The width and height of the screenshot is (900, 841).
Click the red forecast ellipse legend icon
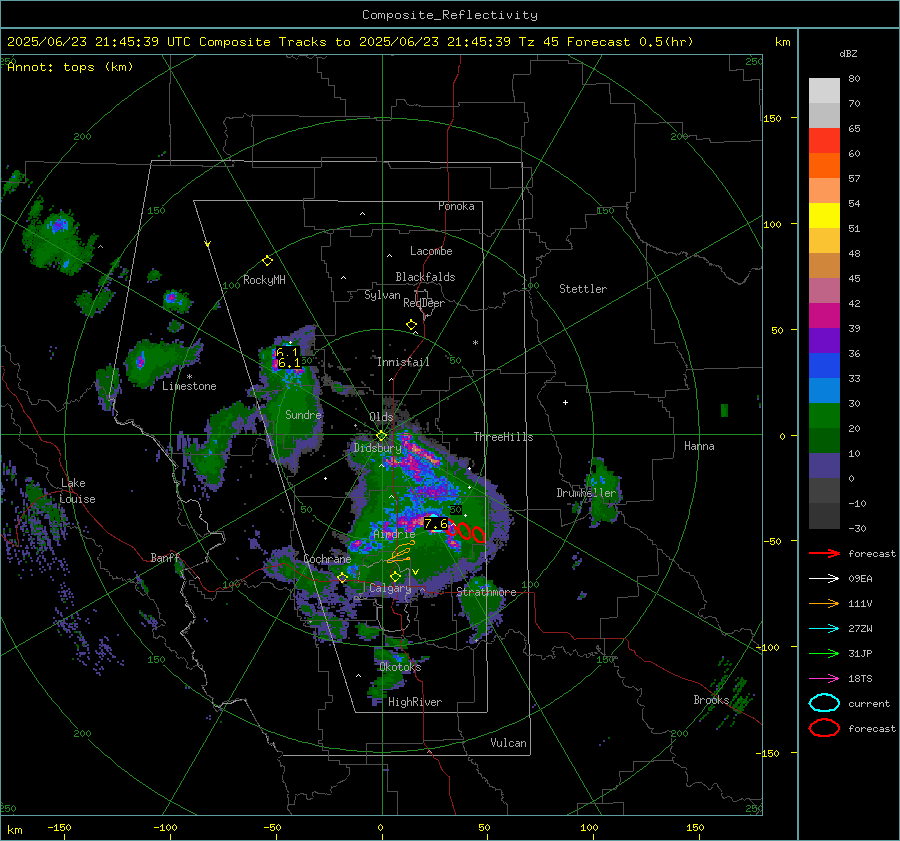coord(824,728)
